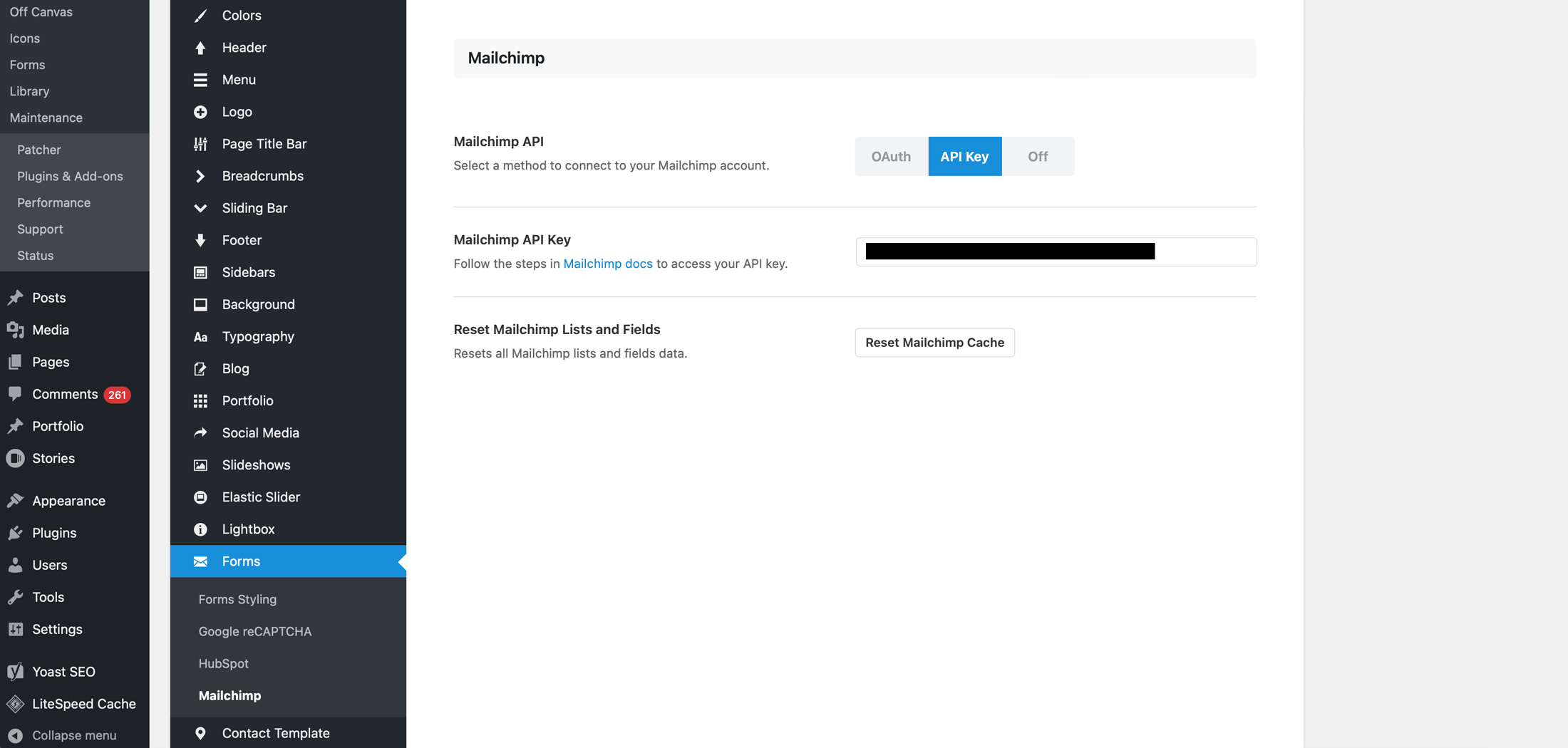Open the Mailchimp sub-section
This screenshot has width=1568, height=748.
point(229,695)
